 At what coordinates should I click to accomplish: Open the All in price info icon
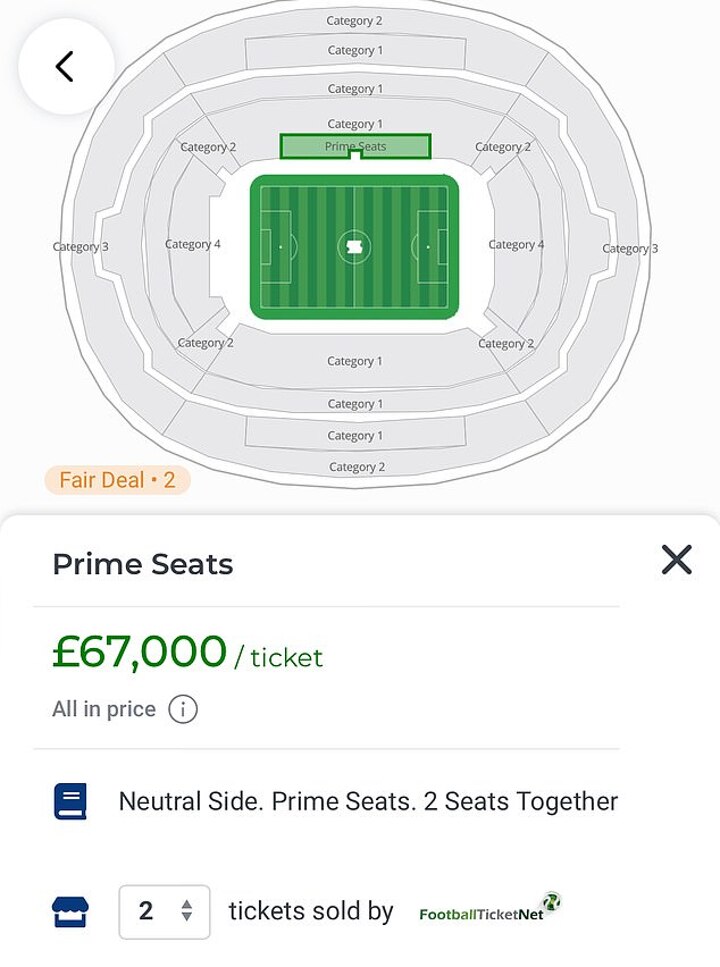point(183,710)
